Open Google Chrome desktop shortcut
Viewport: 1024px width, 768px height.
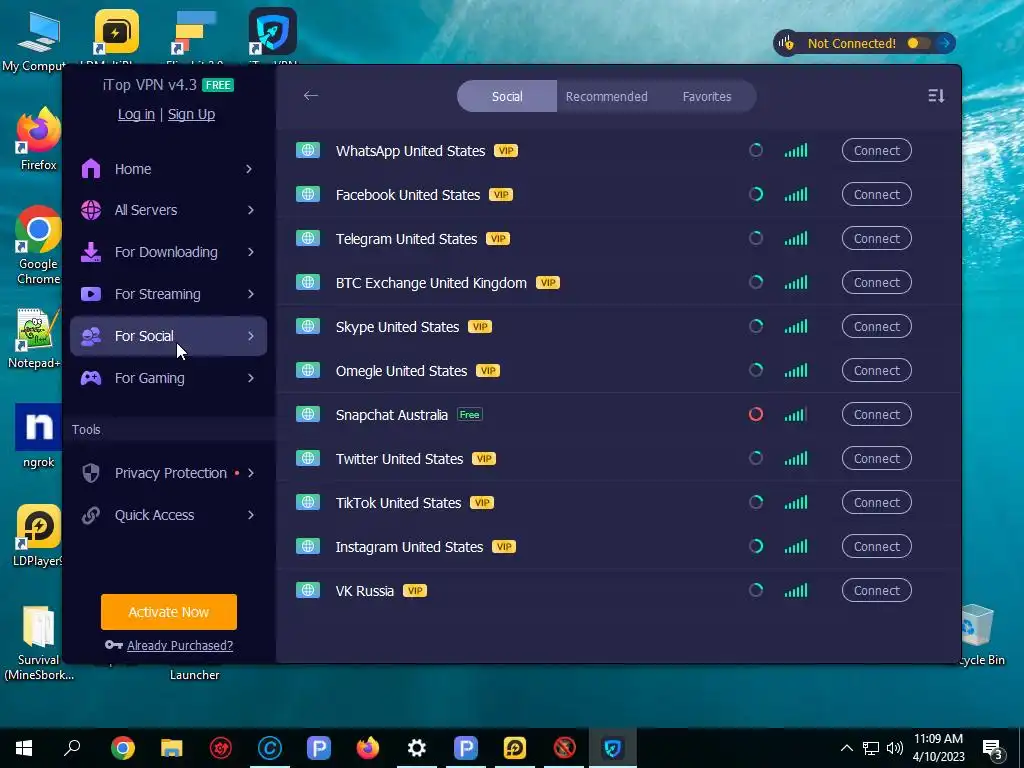38,246
